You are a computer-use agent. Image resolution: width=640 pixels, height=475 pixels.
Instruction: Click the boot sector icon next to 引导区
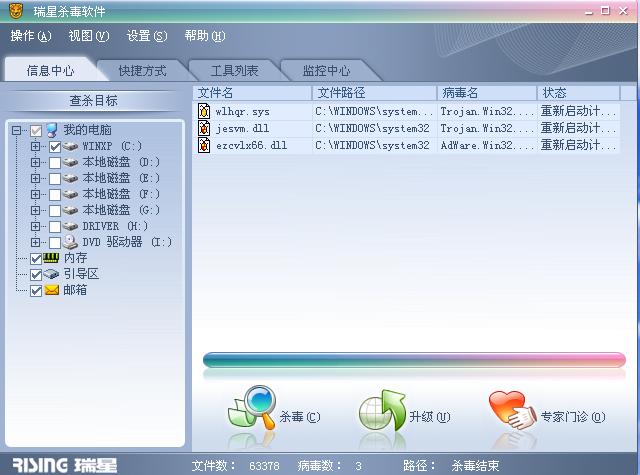click(x=51, y=274)
